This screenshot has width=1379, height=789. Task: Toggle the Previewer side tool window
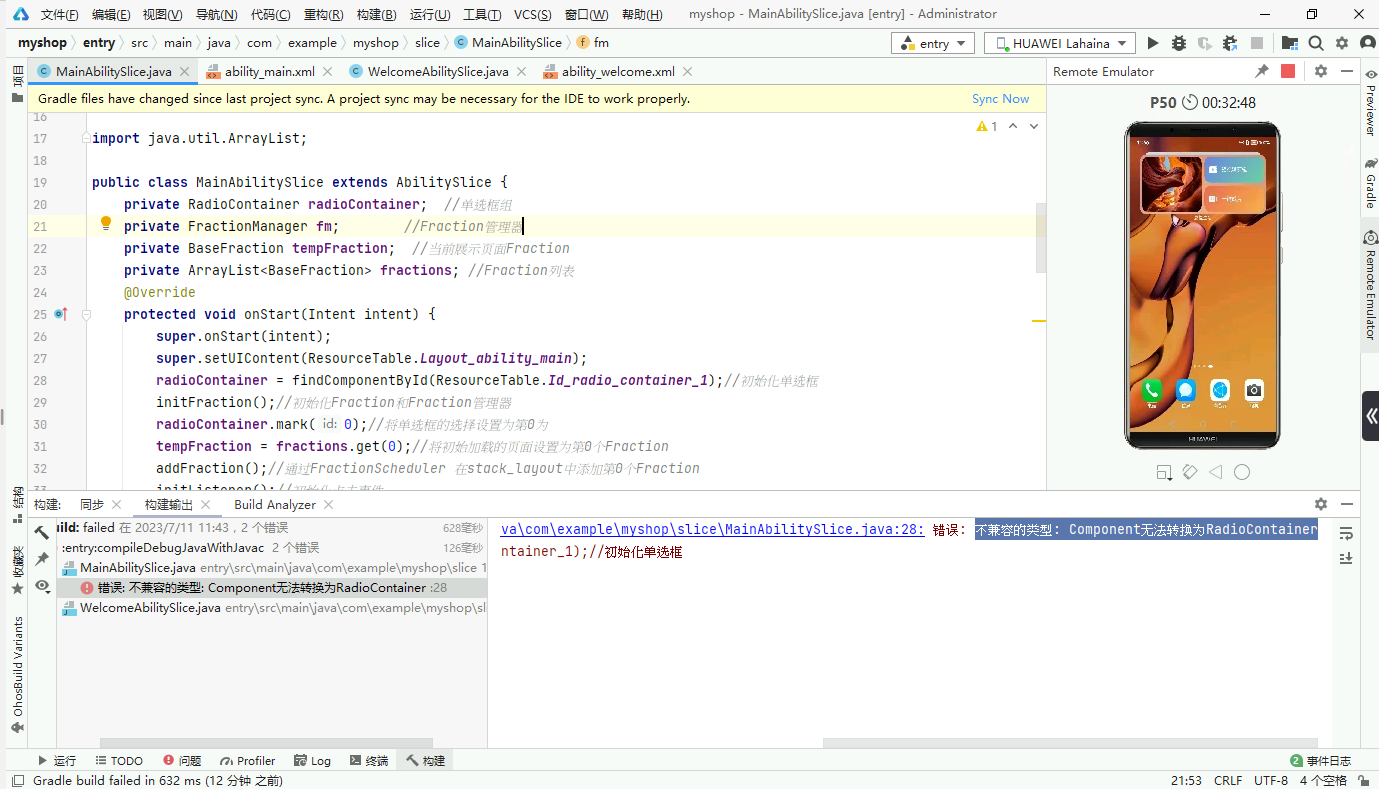click(1370, 103)
